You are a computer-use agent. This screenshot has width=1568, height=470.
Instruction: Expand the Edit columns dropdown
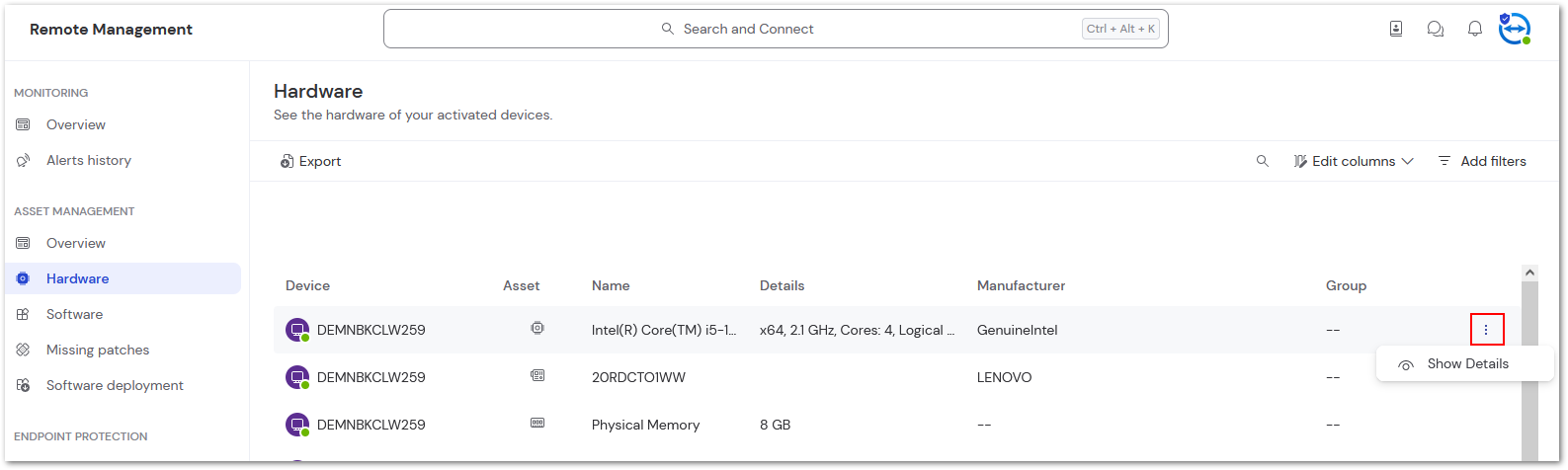point(1354,161)
